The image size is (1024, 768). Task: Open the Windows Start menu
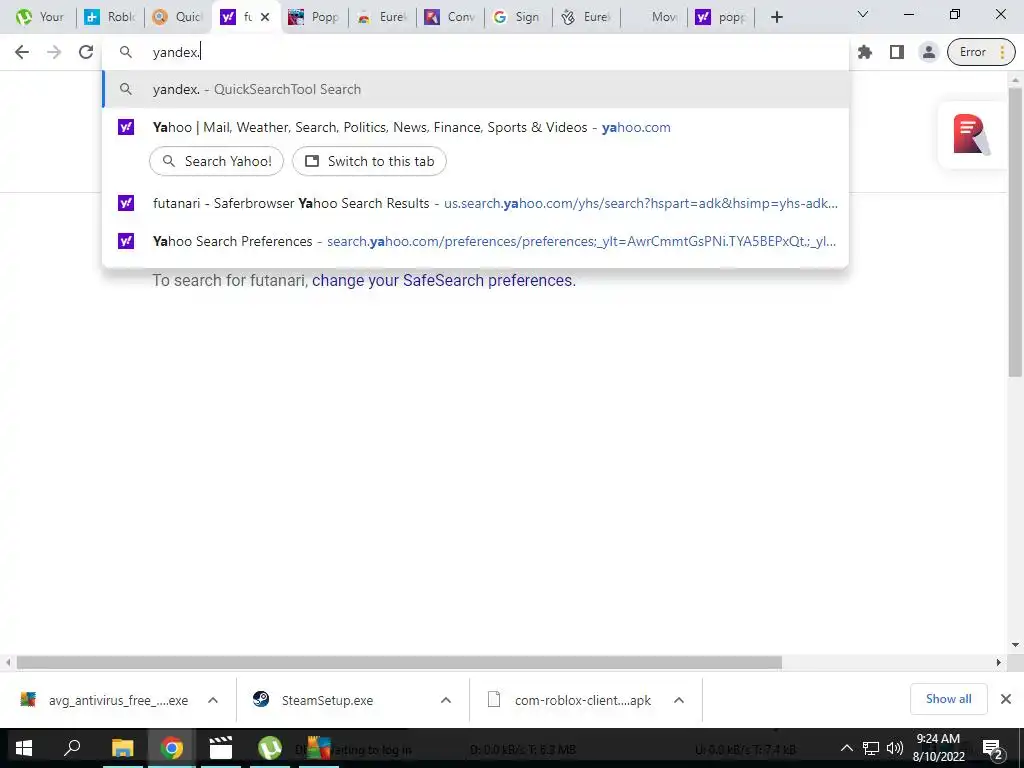24,748
